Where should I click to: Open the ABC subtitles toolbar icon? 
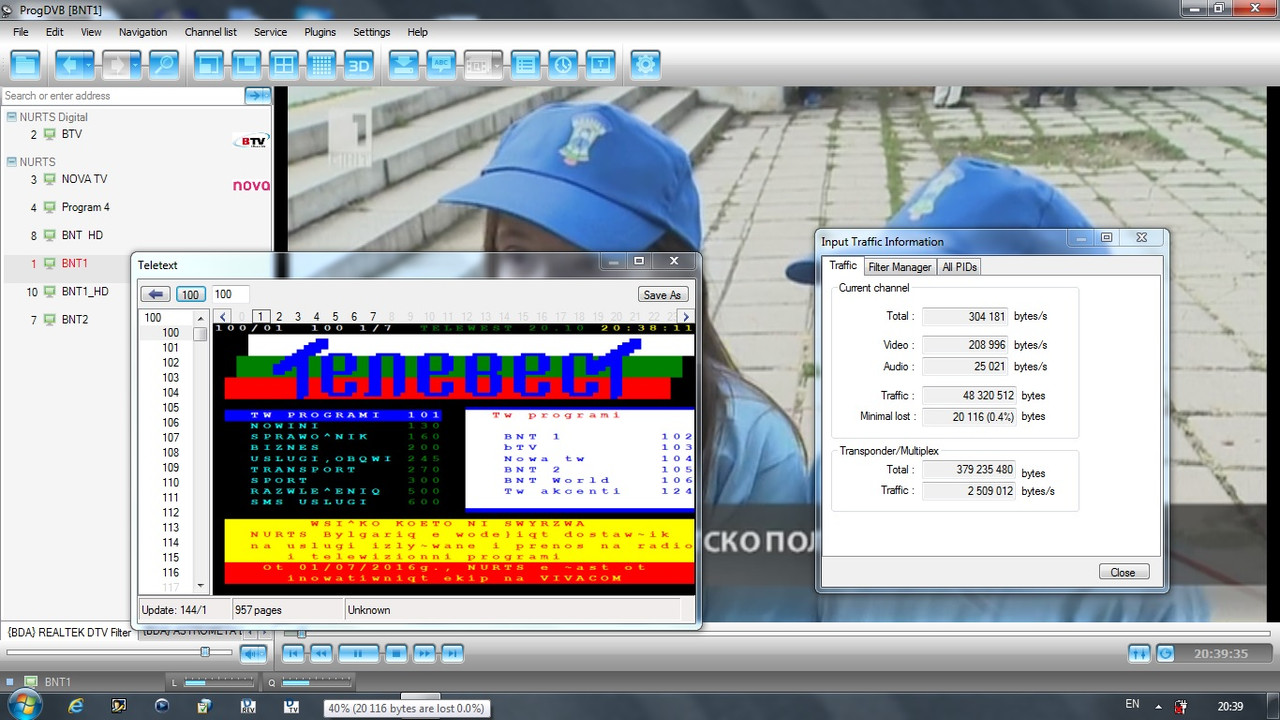tap(441, 66)
